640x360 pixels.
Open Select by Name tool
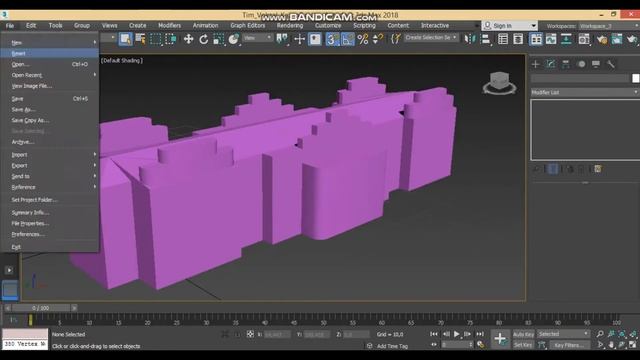click(140, 39)
